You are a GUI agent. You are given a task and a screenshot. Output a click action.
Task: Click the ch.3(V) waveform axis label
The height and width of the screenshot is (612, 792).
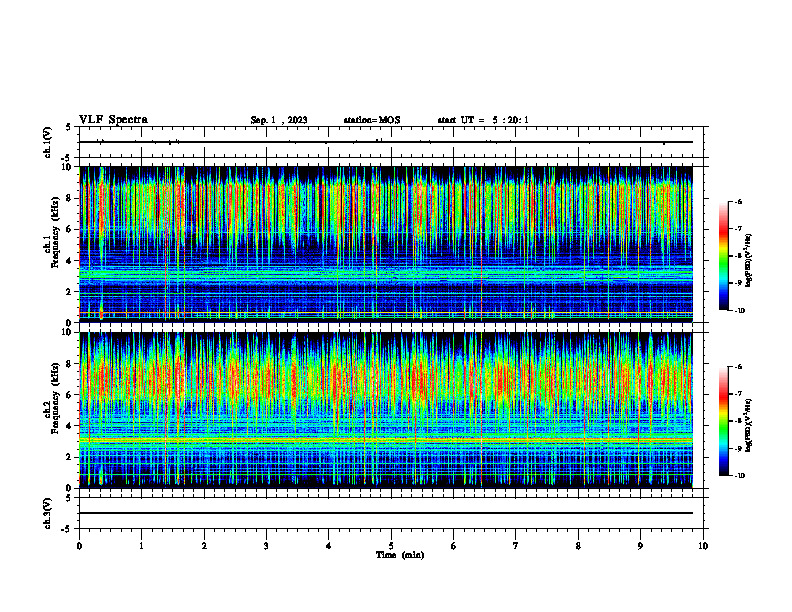(x=47, y=513)
